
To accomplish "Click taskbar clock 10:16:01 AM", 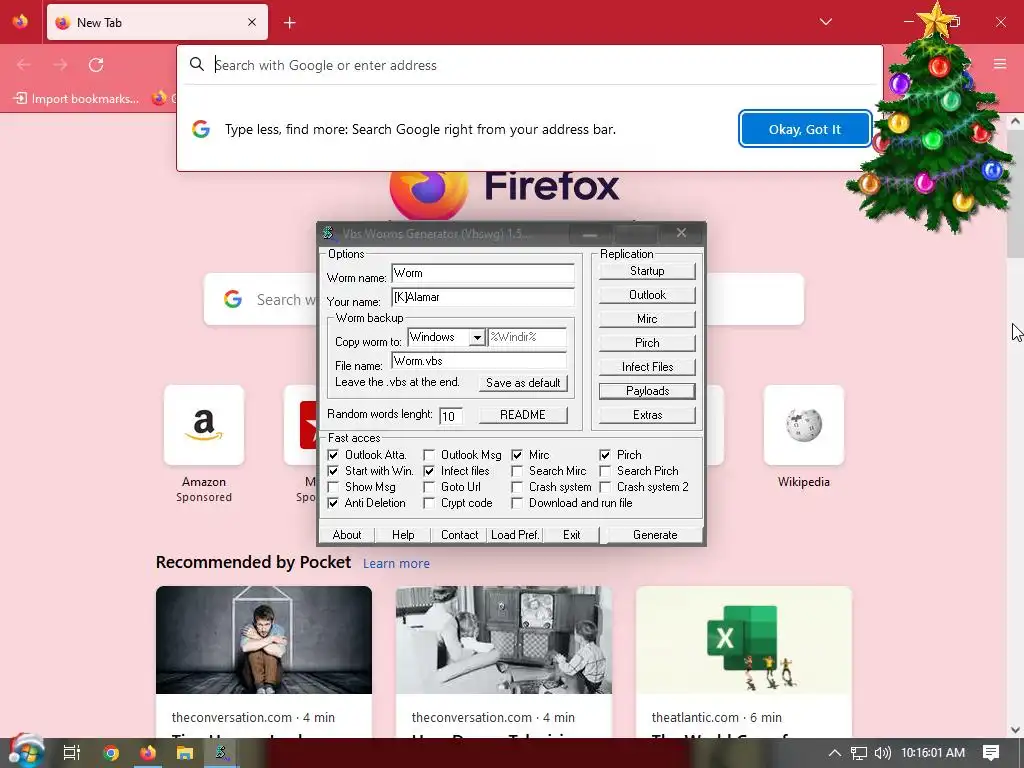I will 933,753.
